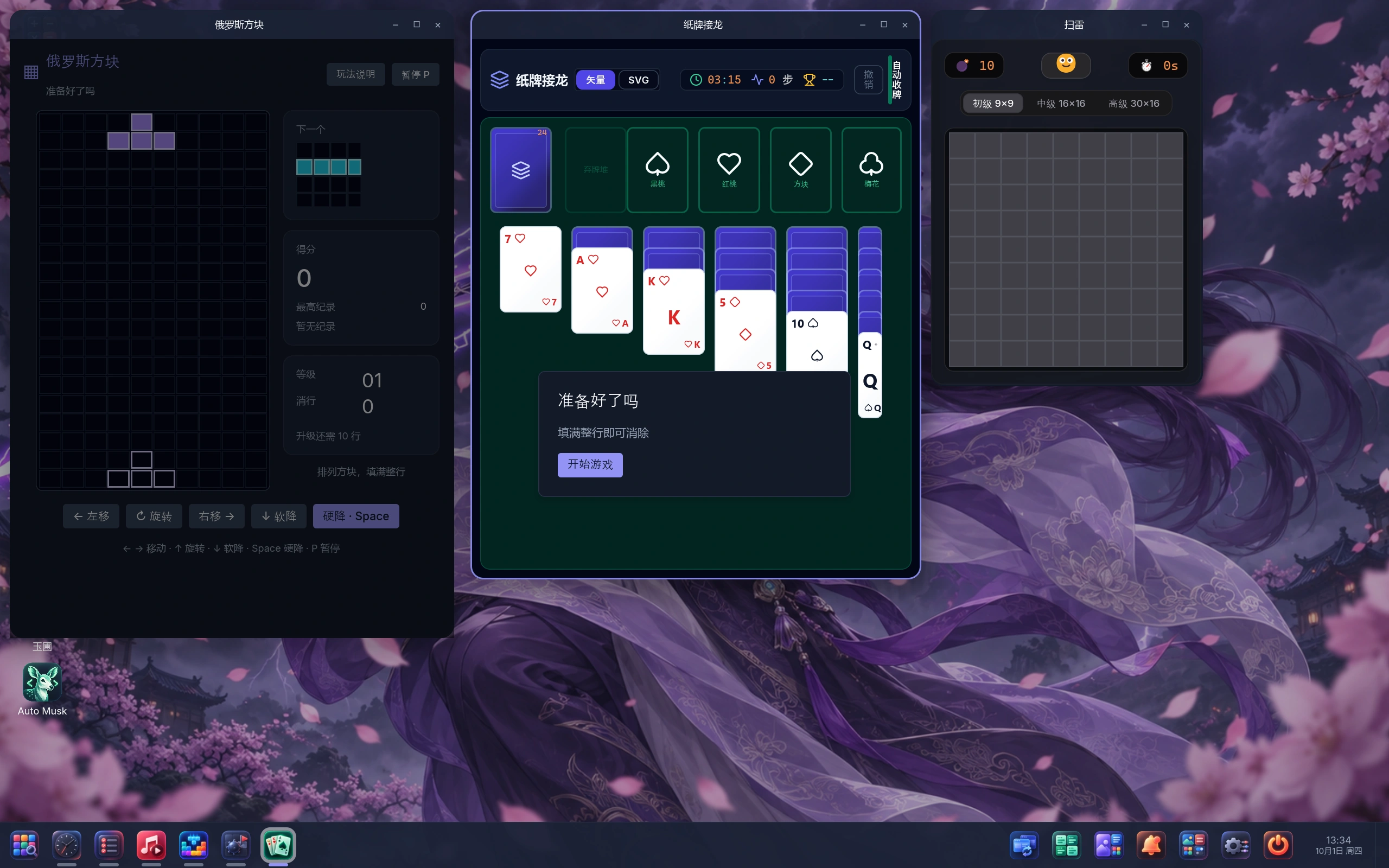Click the Tetris grid icon beside title
The height and width of the screenshot is (868, 1389).
[31, 72]
